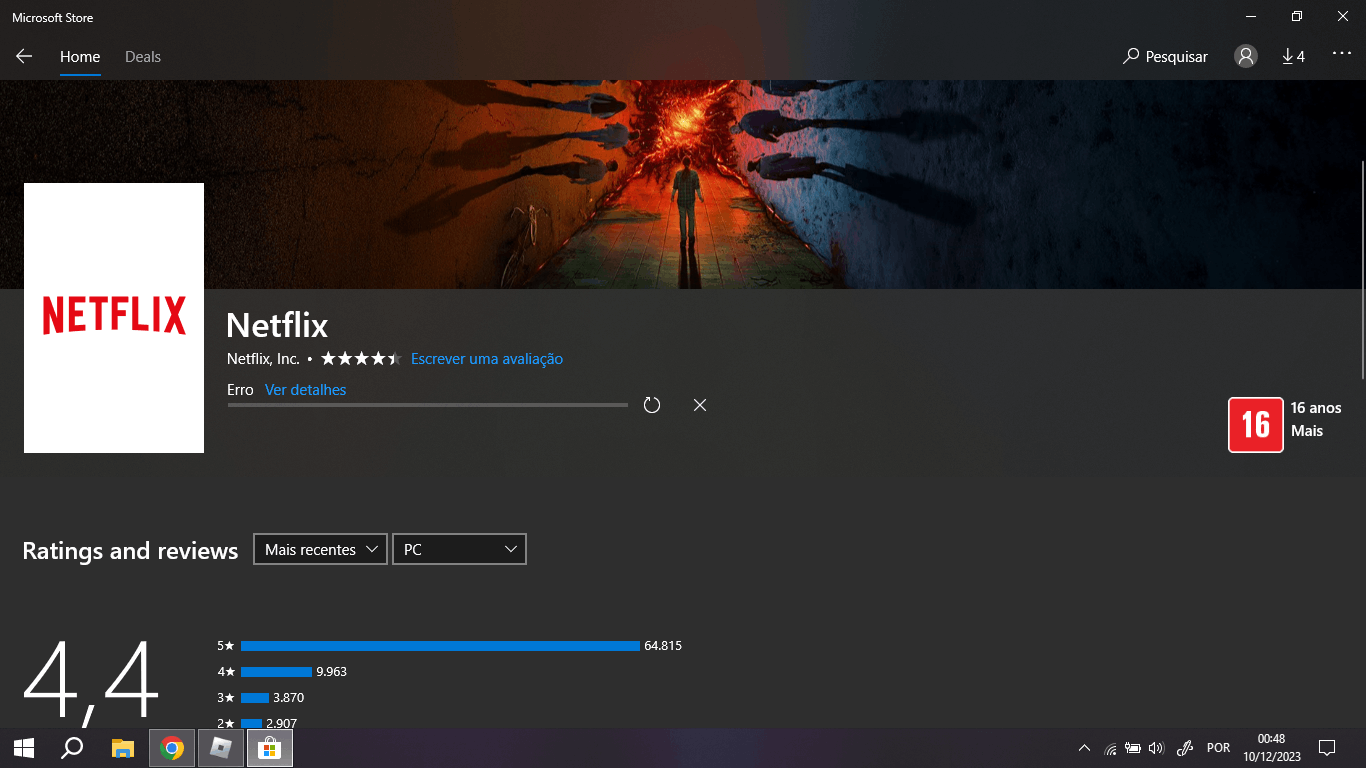Click the 5-star count 64.815
The width and height of the screenshot is (1366, 768).
(663, 646)
